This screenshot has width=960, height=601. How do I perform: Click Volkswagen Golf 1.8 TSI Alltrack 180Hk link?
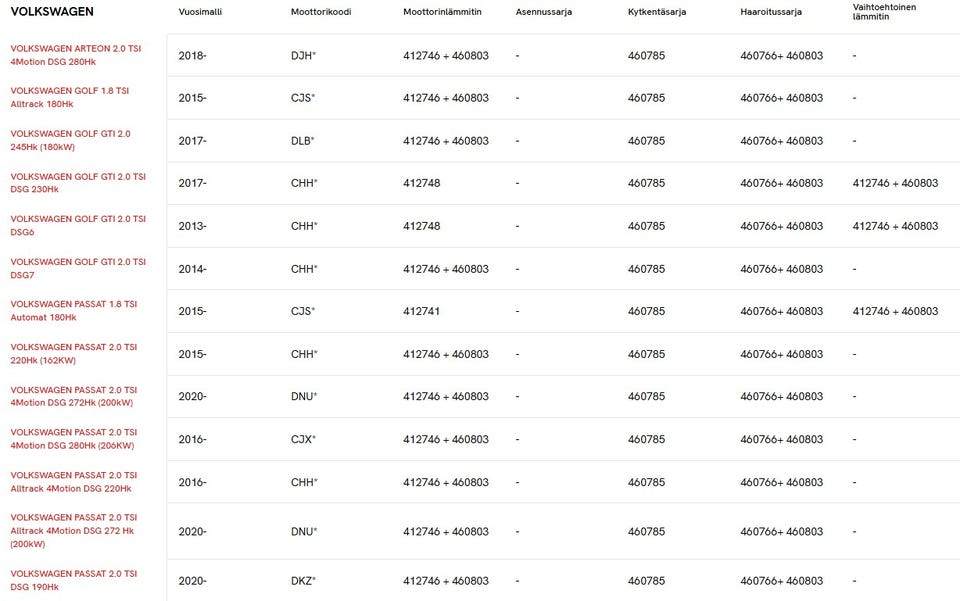tap(70, 97)
